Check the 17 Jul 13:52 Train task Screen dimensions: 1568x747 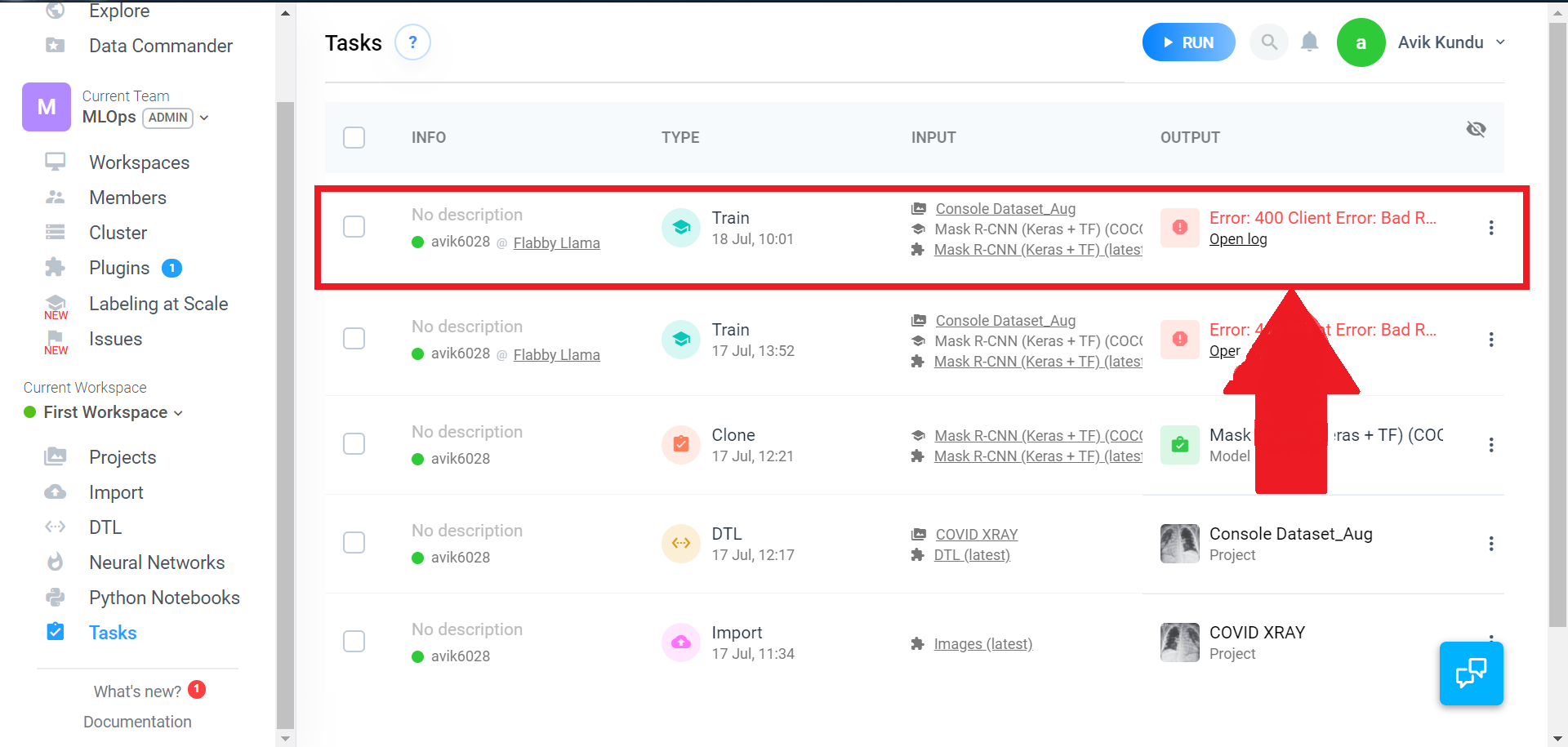click(354, 338)
